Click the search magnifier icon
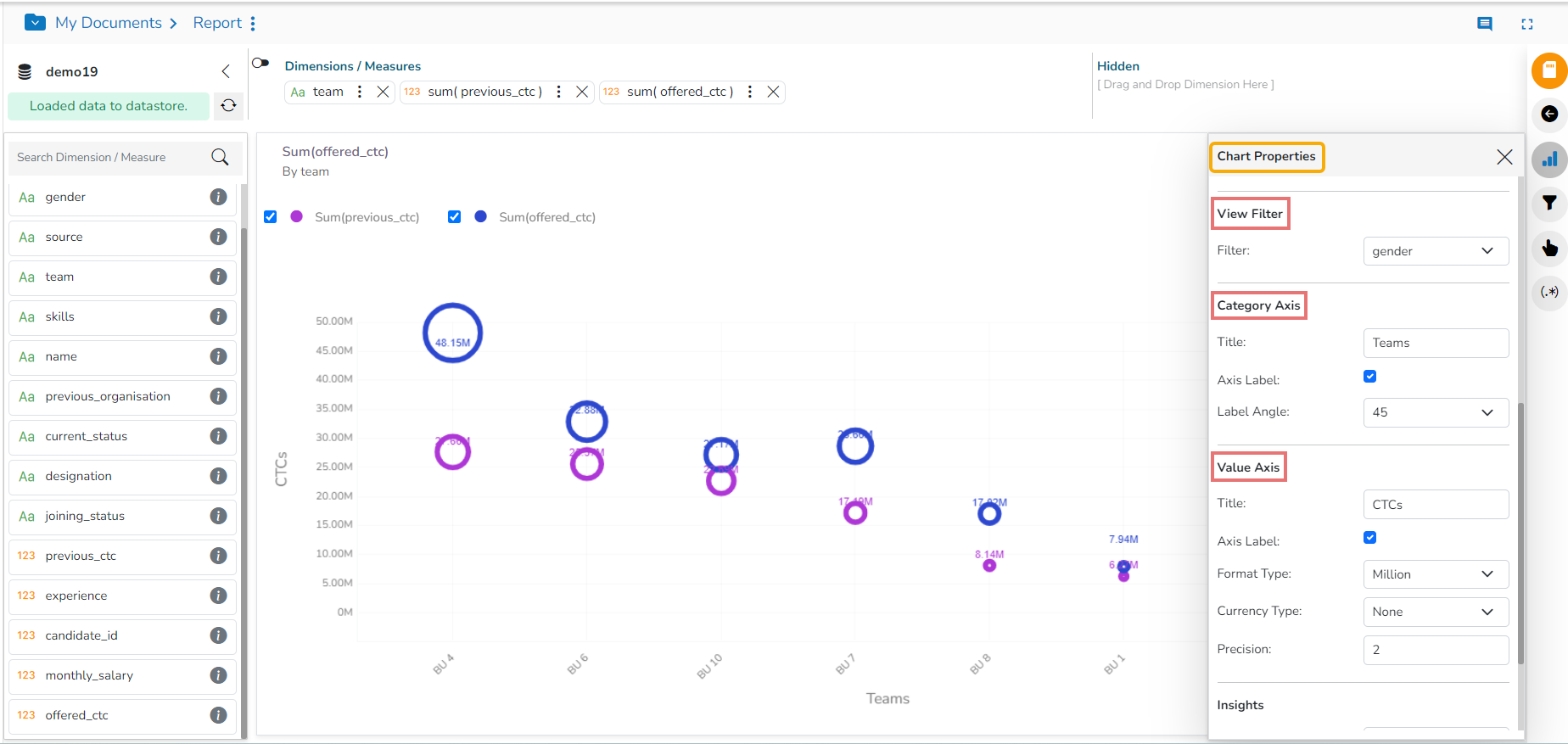This screenshot has width=1568, height=744. (x=220, y=157)
